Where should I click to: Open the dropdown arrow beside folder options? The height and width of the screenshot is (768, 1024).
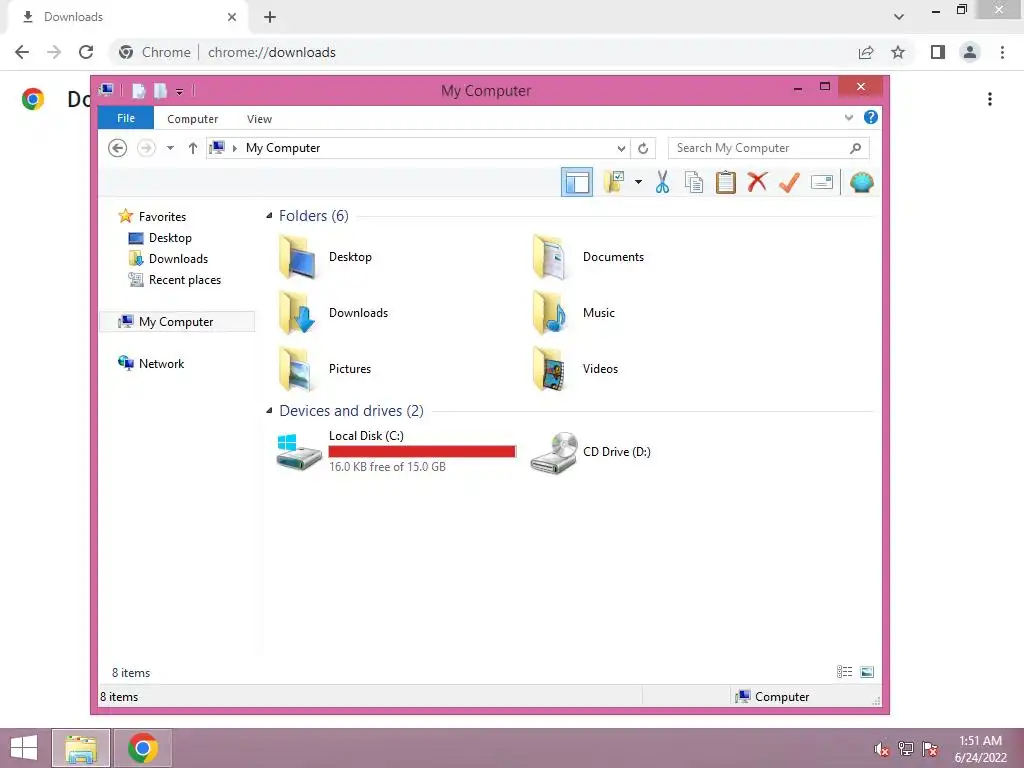(638, 182)
